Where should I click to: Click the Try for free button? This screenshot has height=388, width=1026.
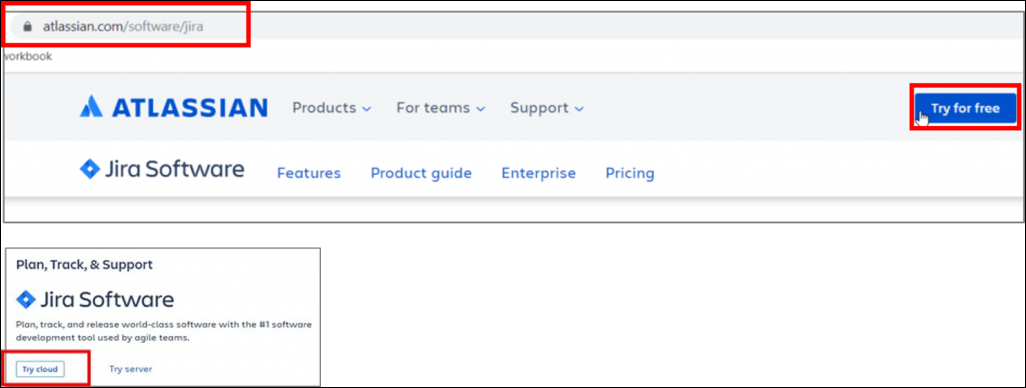965,108
